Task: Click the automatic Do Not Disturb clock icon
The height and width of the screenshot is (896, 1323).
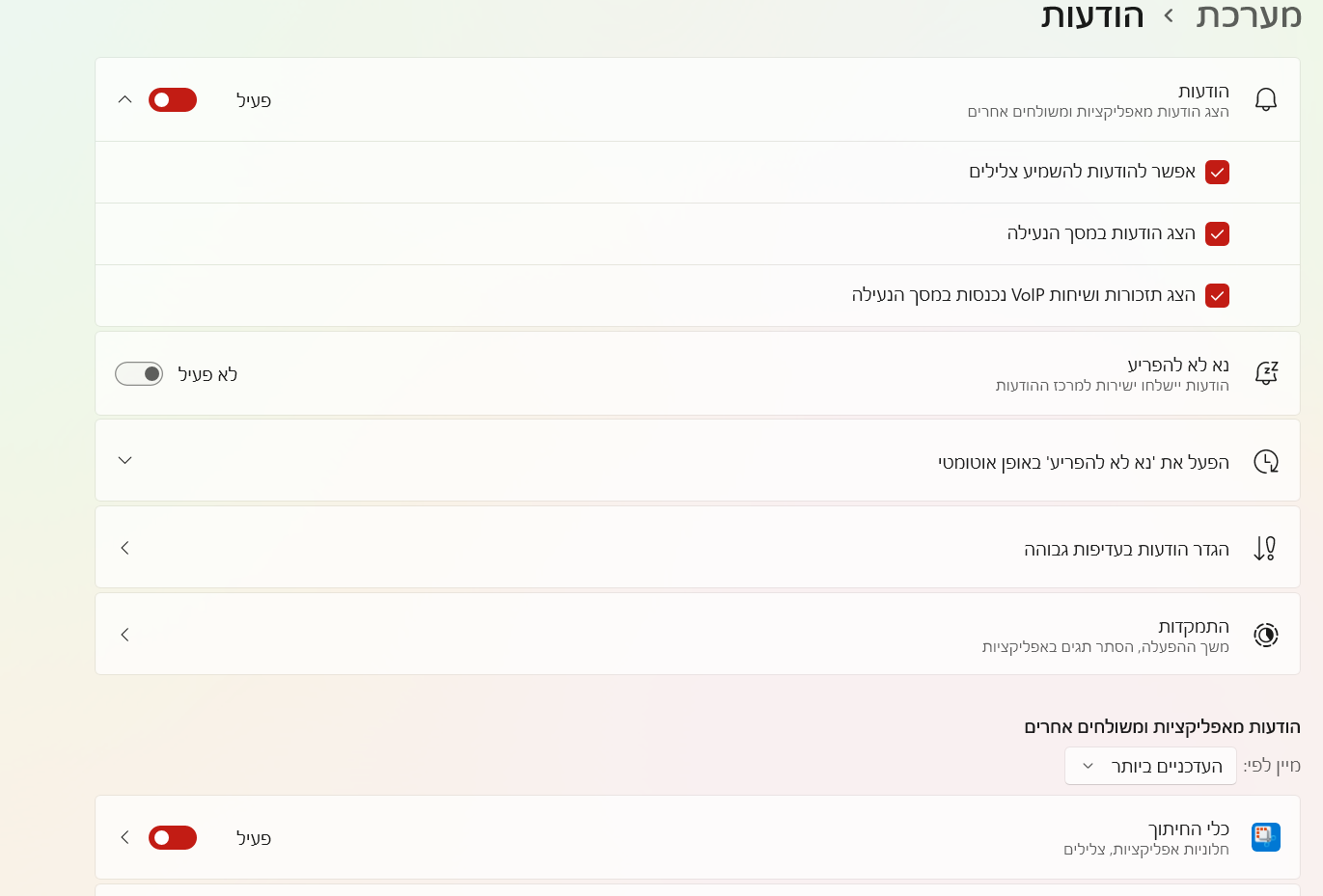Action: pyautogui.click(x=1265, y=462)
